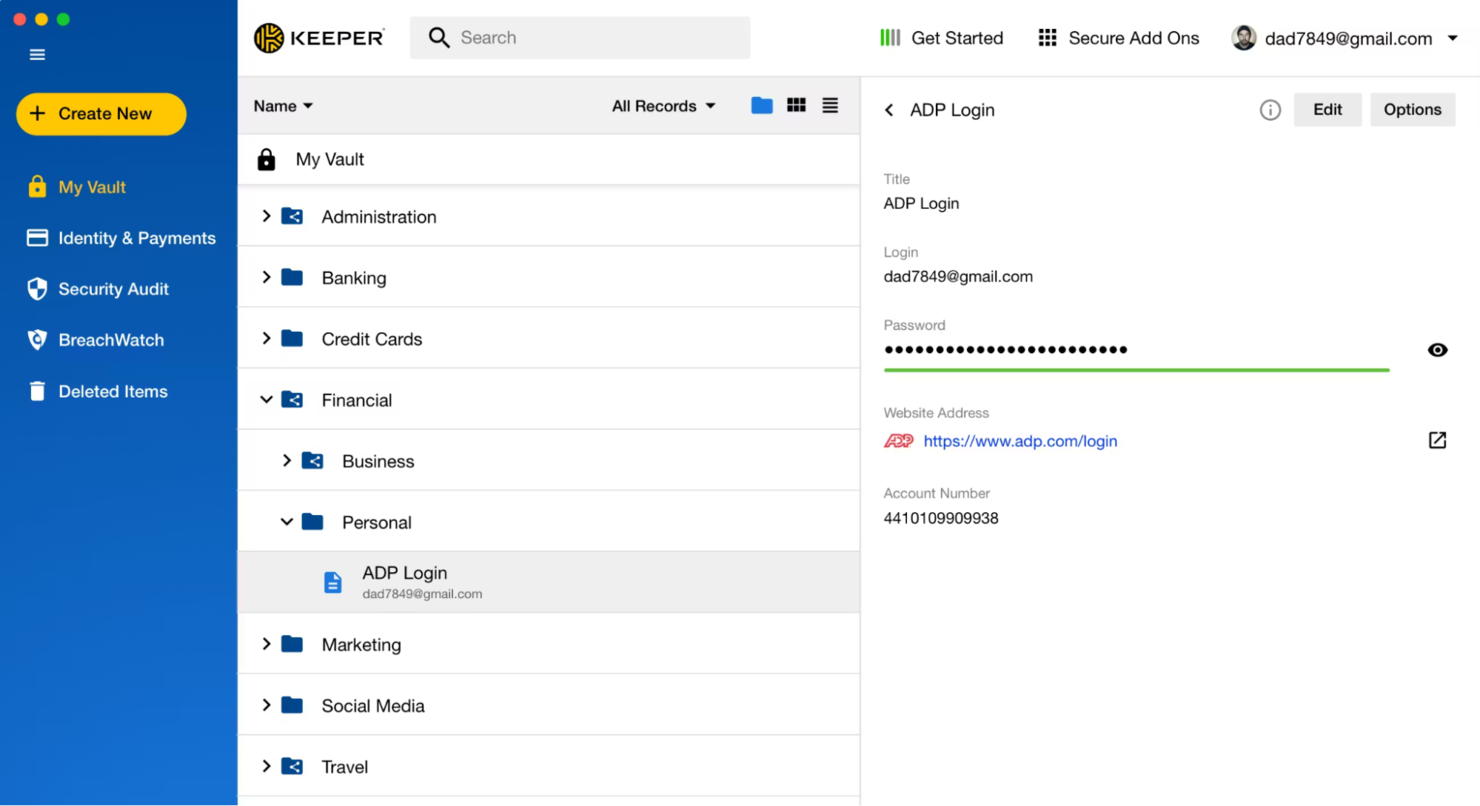Click the Edit button

pyautogui.click(x=1327, y=110)
